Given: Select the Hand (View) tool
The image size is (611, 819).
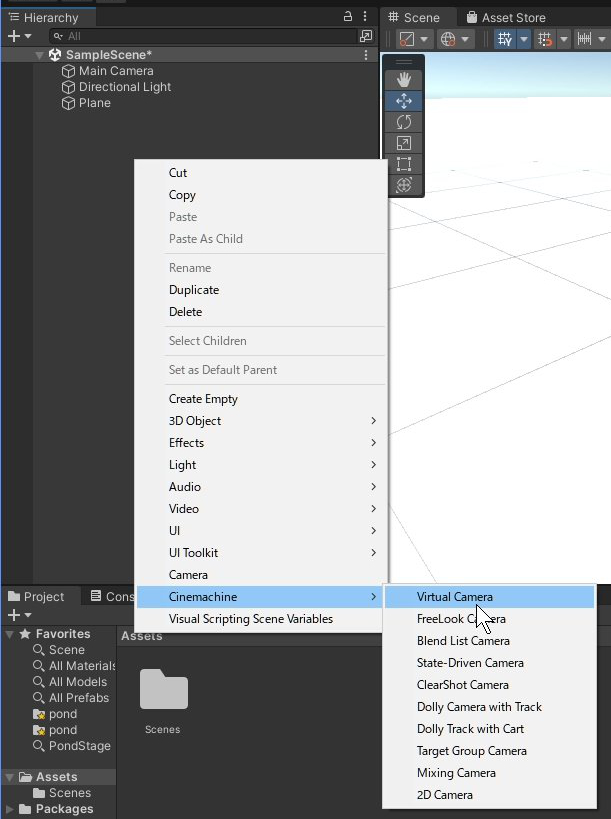Looking at the screenshot, I should [x=404, y=80].
